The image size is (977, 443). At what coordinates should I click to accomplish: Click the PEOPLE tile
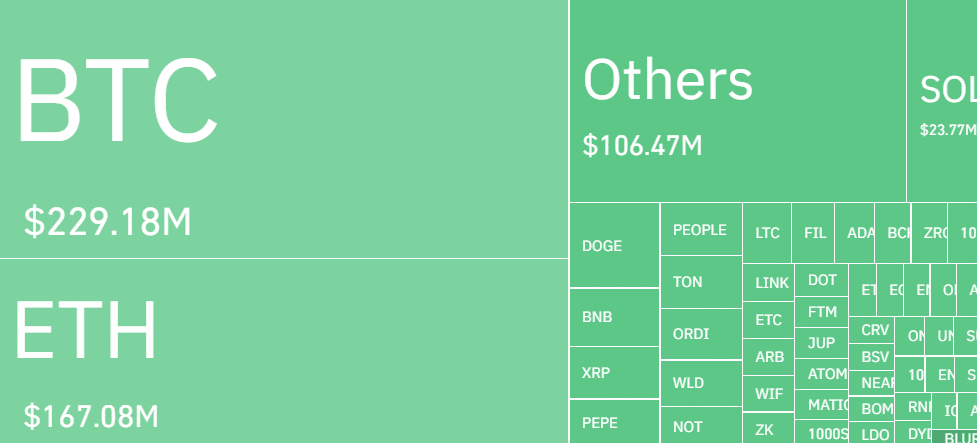click(701, 229)
